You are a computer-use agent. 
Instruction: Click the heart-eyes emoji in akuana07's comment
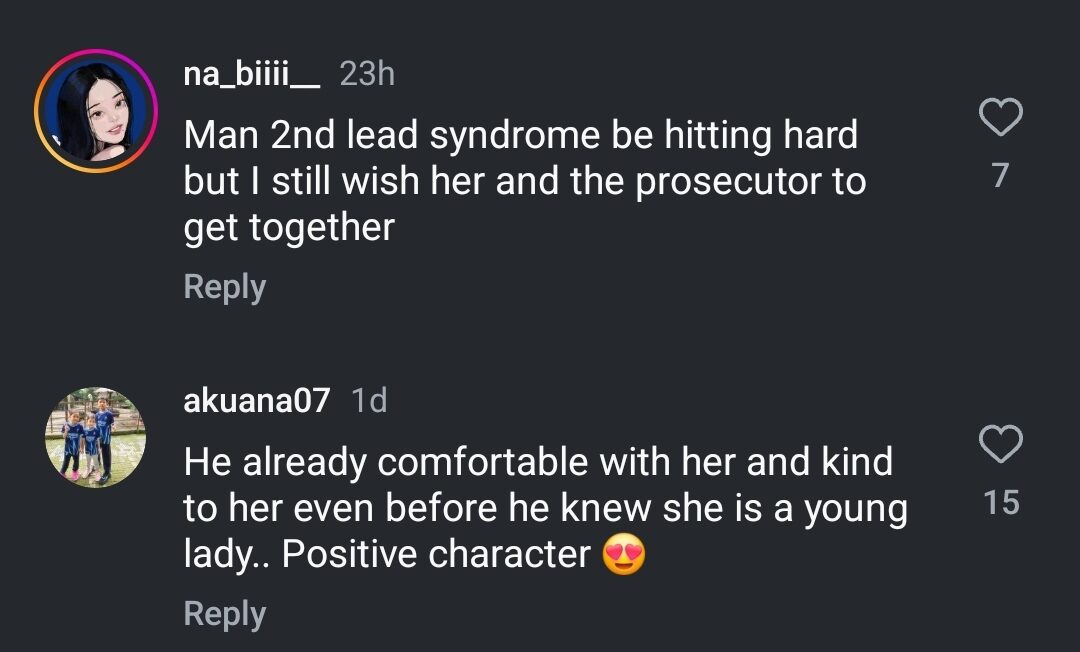tap(624, 554)
